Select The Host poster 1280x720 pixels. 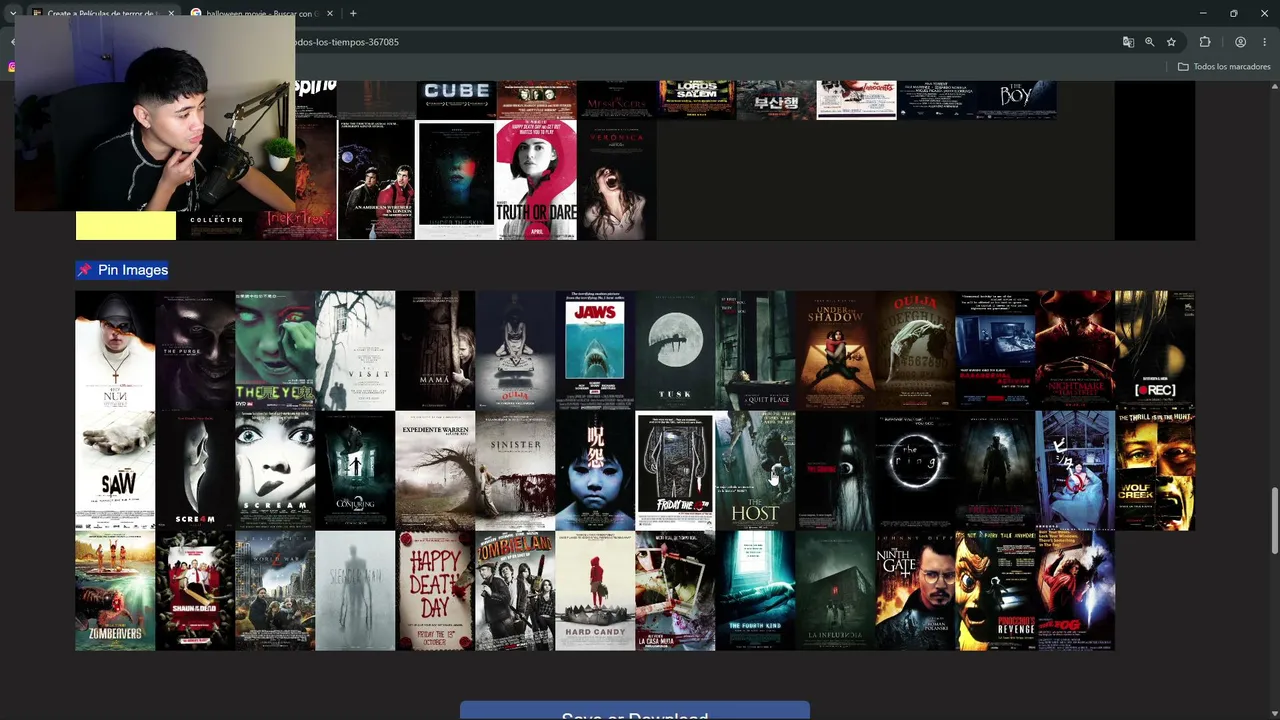(755, 470)
